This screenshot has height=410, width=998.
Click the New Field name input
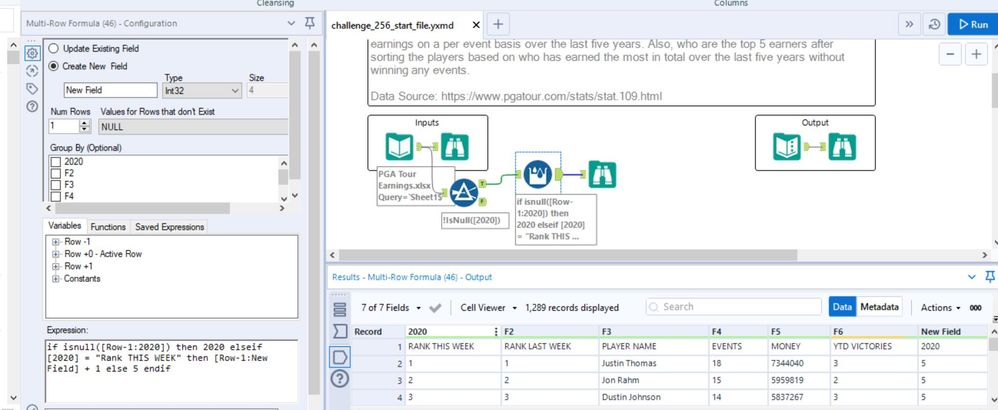pos(110,90)
